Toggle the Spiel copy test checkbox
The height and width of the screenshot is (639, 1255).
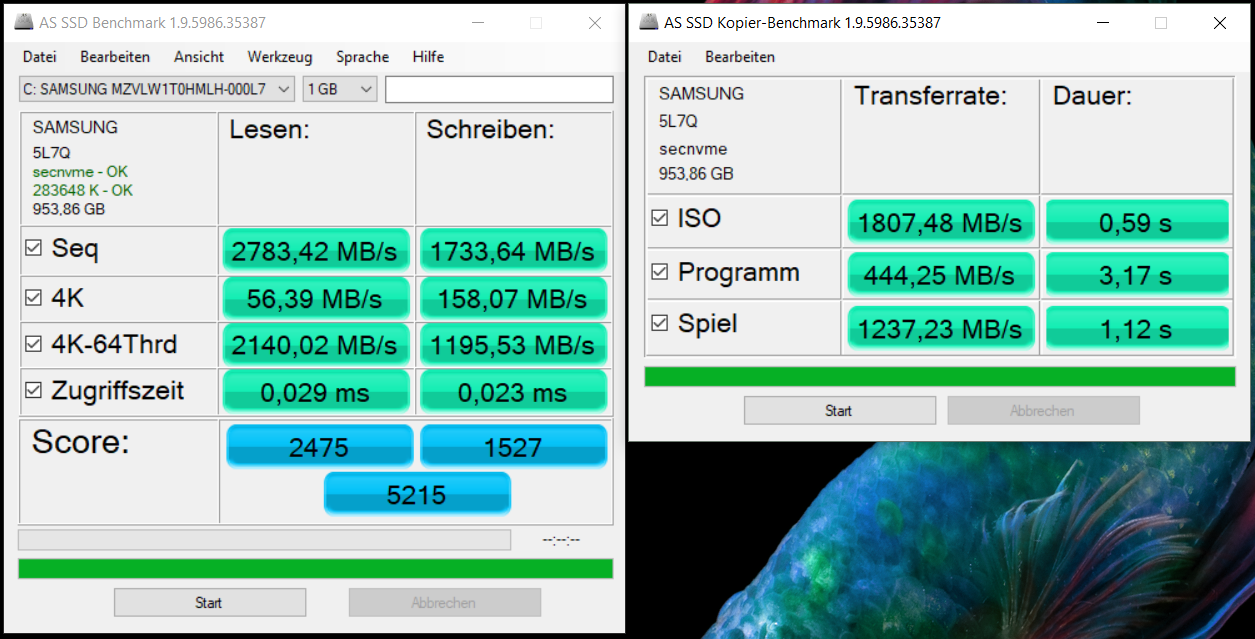[659, 323]
